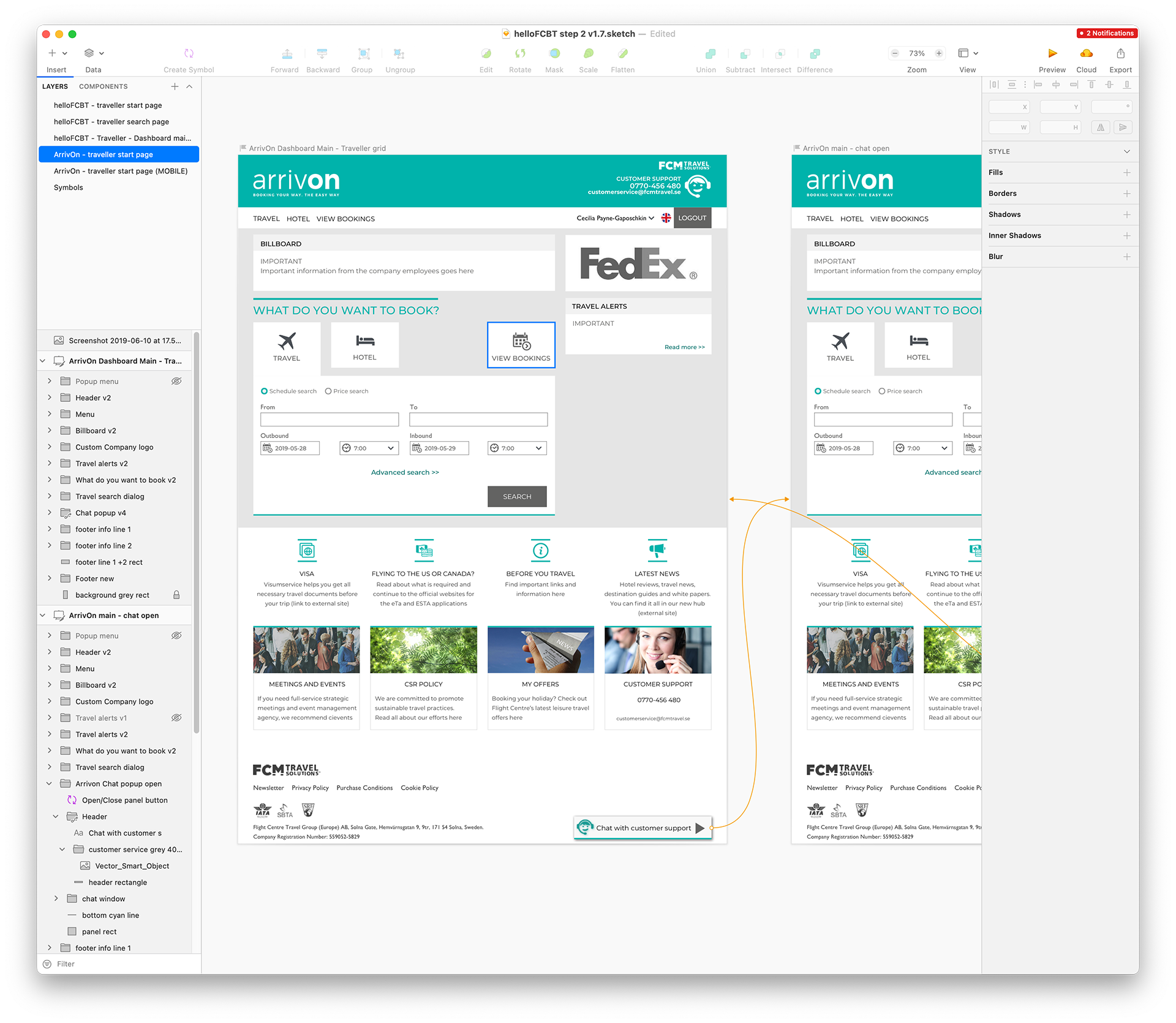Screen dimensions: 1176x1023
Task: Click the Export share icon
Action: pyautogui.click(x=1120, y=54)
